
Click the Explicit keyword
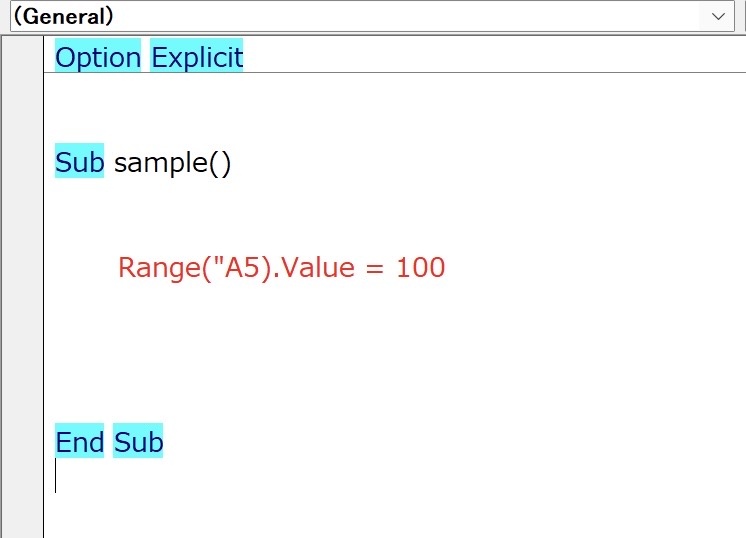197,56
